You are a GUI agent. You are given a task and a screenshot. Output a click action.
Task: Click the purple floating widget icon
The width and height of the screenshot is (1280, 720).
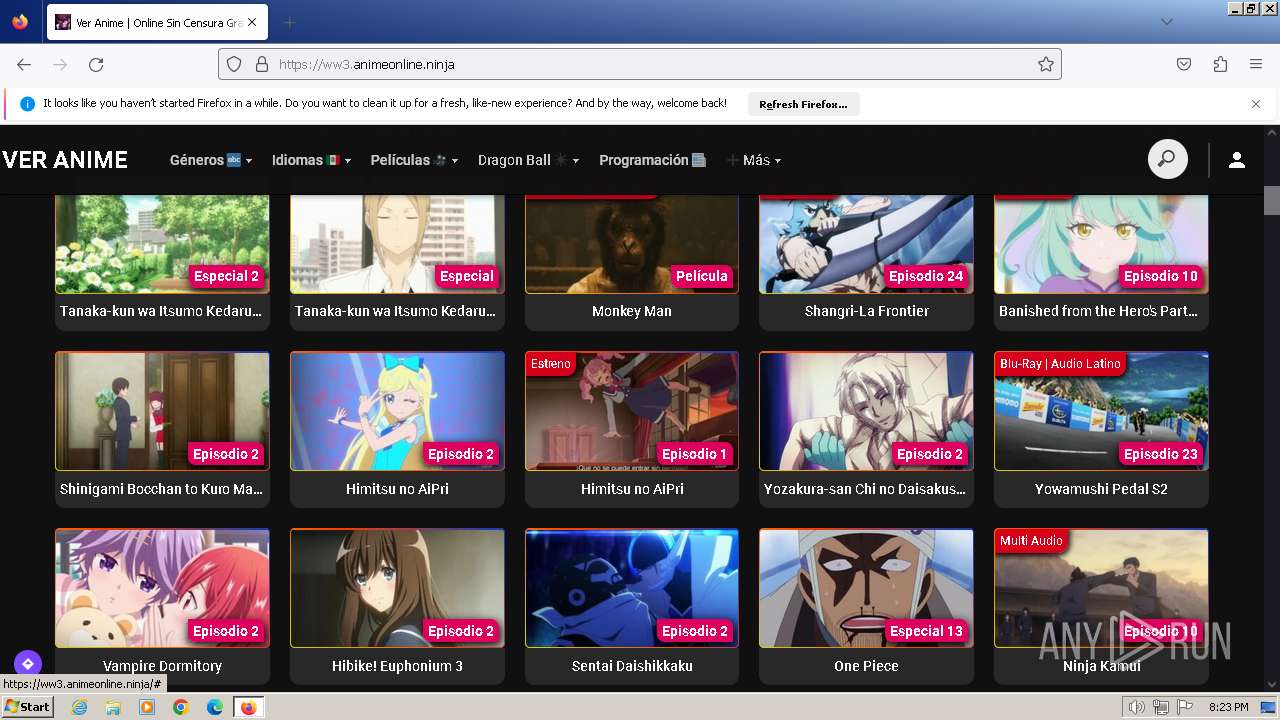[28, 663]
